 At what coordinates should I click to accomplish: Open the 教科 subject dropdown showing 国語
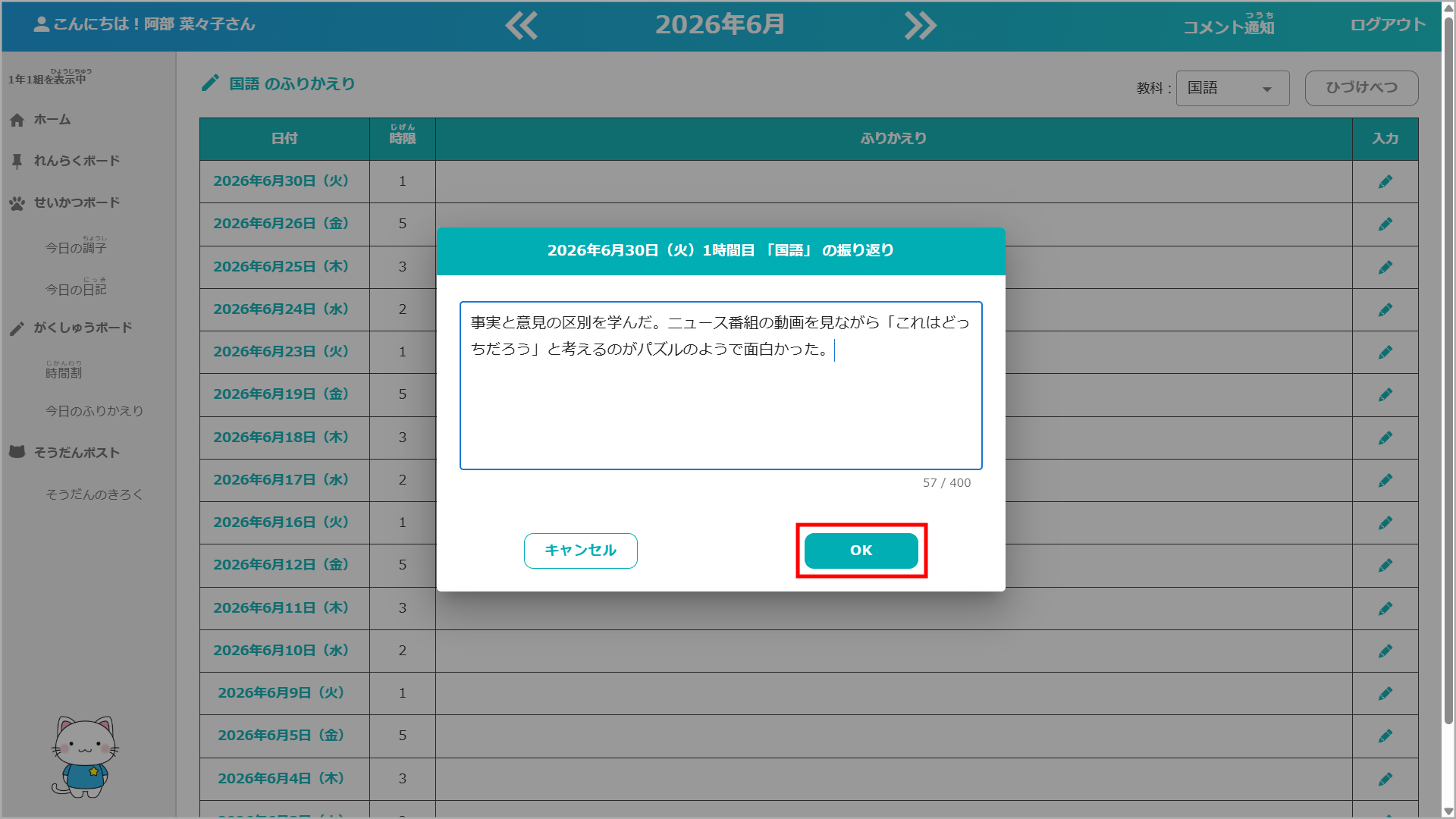click(1232, 88)
